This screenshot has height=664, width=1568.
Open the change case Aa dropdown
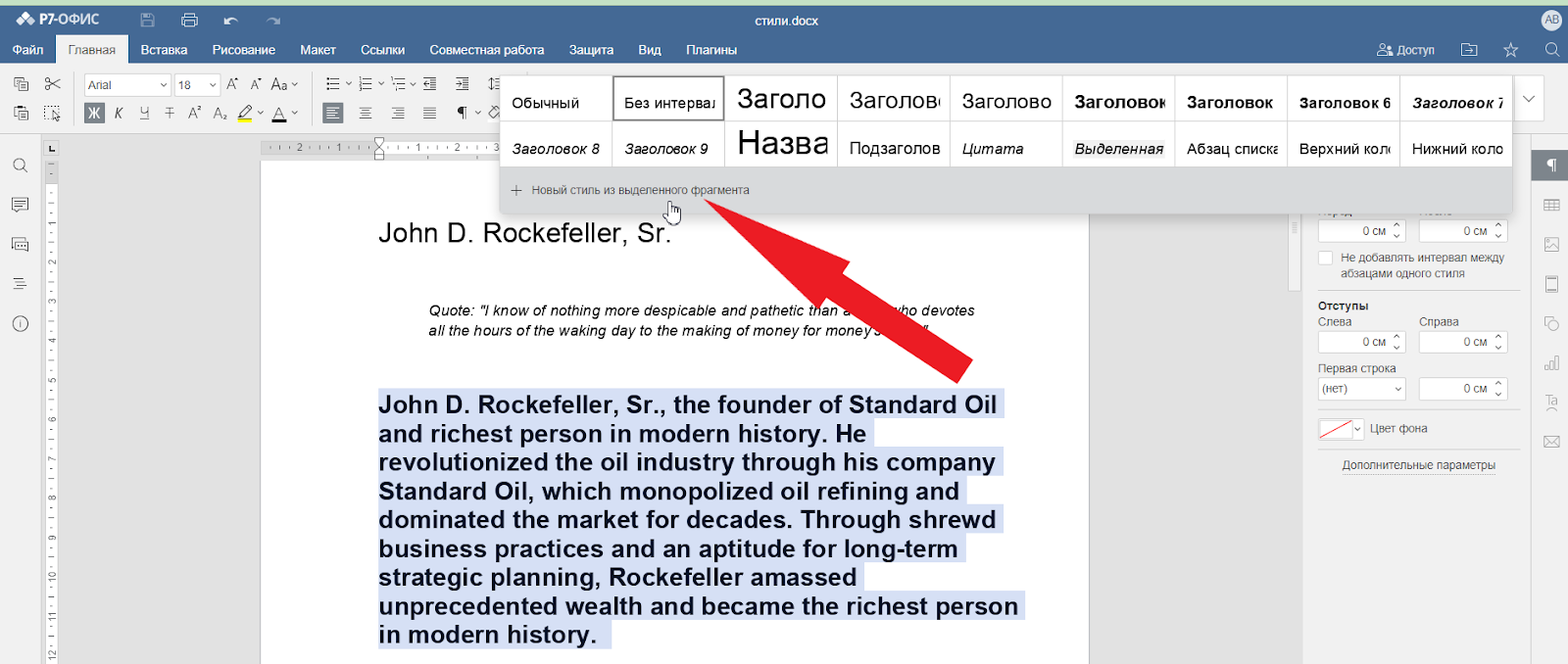pyautogui.click(x=284, y=84)
